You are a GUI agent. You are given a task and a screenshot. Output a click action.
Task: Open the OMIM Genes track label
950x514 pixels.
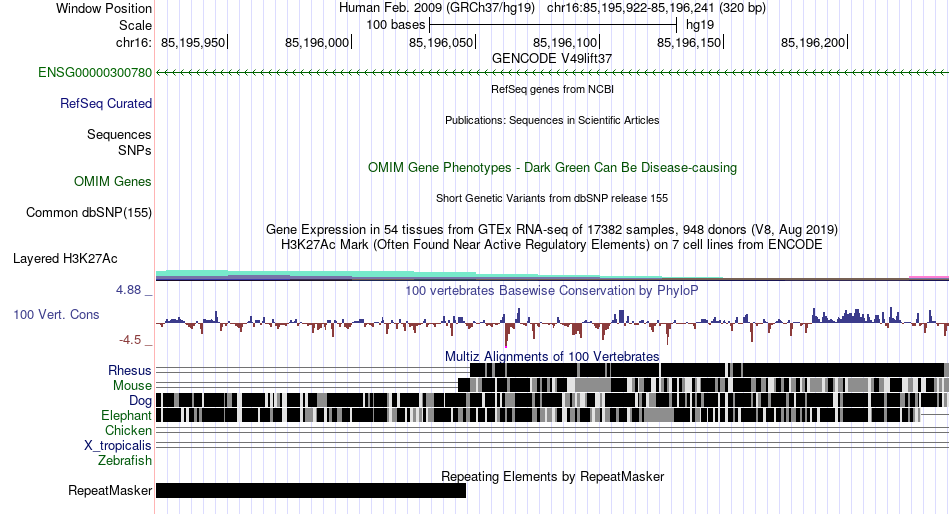click(x=112, y=182)
